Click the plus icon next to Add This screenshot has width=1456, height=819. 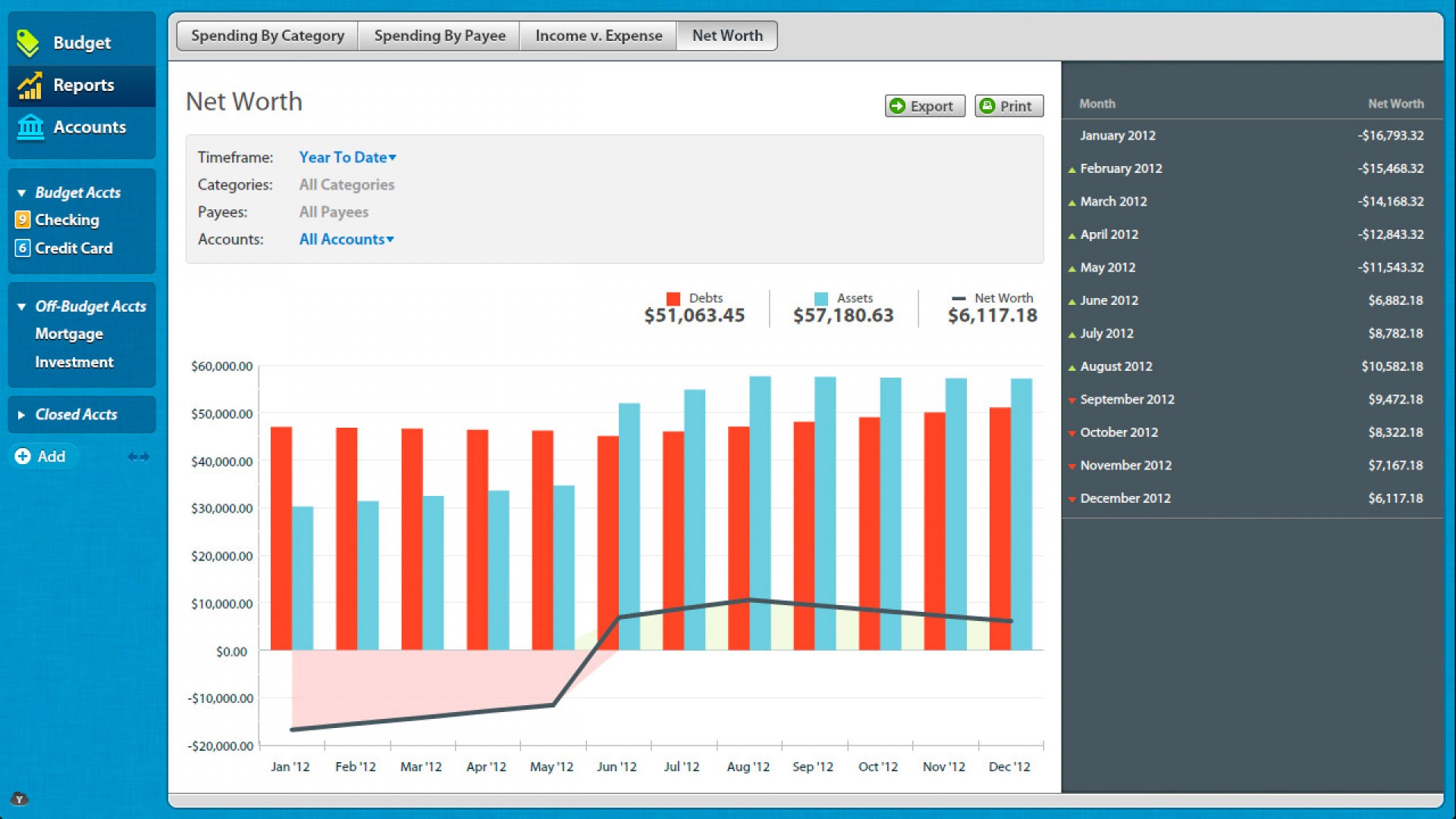pos(23,457)
